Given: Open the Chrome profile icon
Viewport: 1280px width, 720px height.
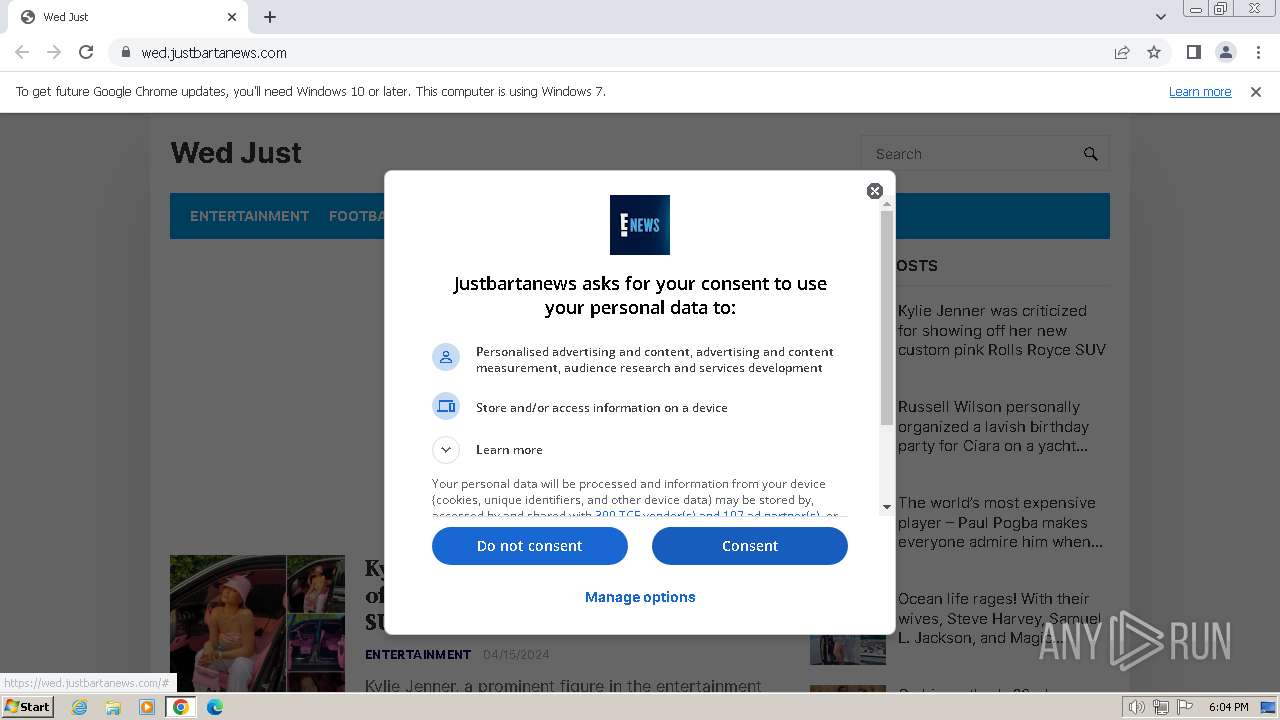Looking at the screenshot, I should pyautogui.click(x=1226, y=52).
